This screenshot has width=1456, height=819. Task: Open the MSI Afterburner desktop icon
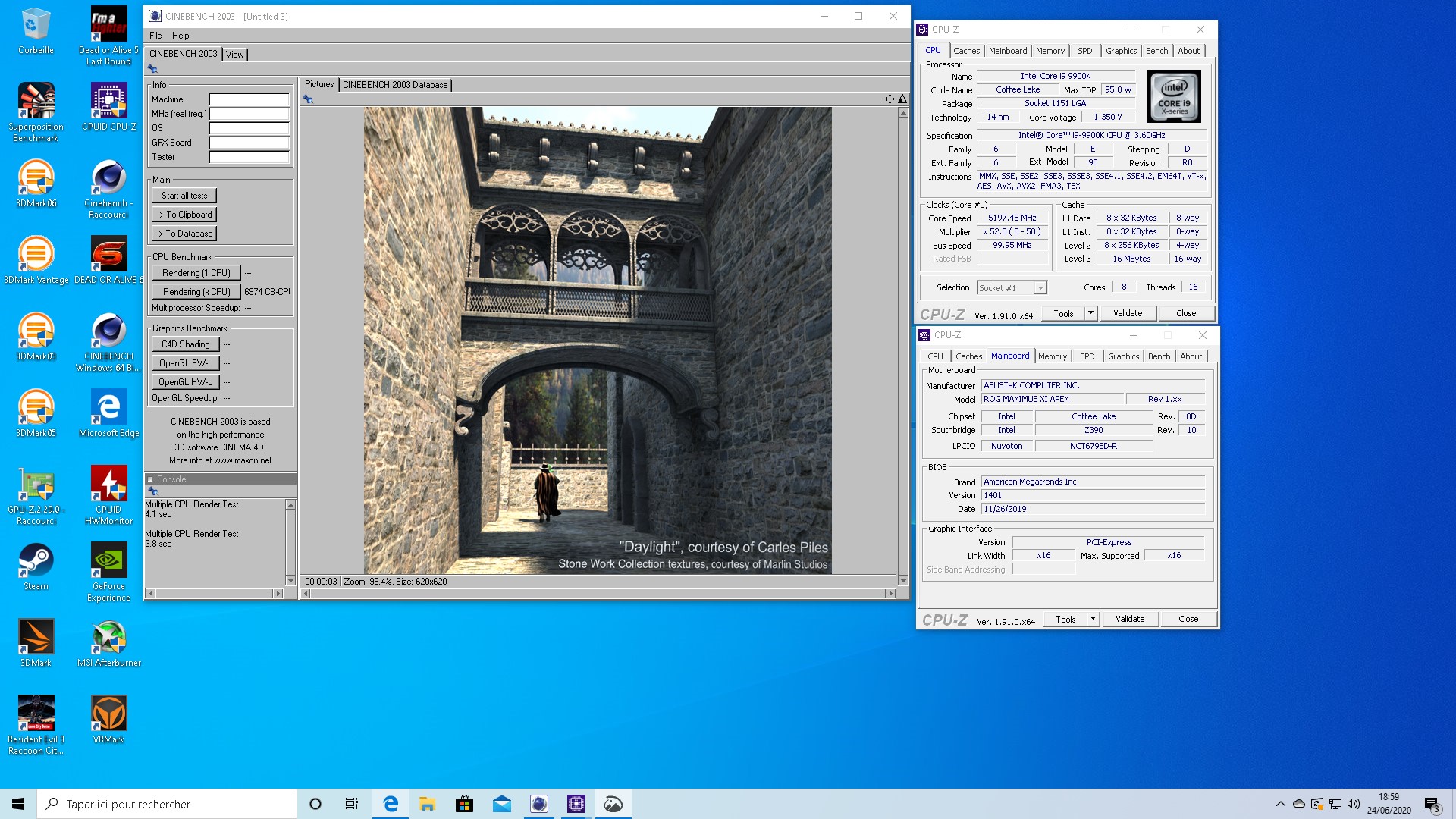click(x=108, y=643)
